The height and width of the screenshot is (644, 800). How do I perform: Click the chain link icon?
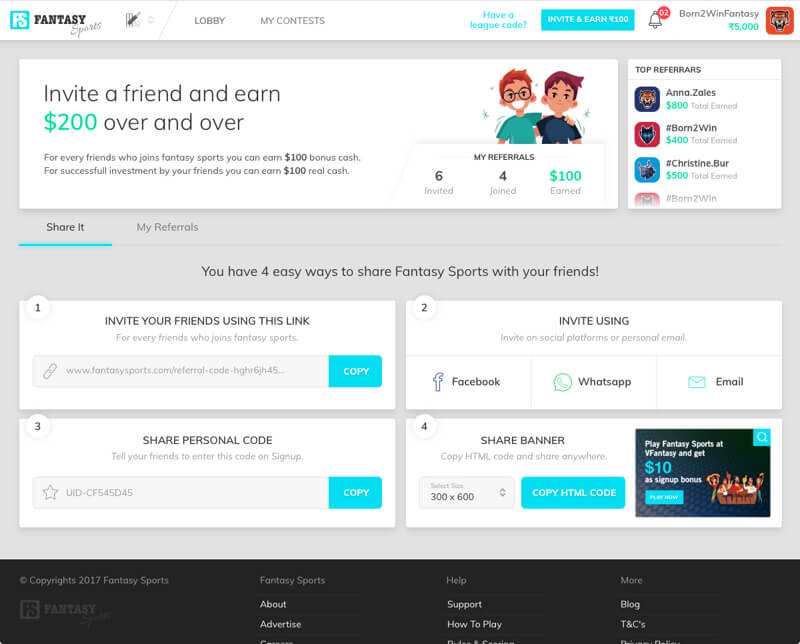click(50, 371)
